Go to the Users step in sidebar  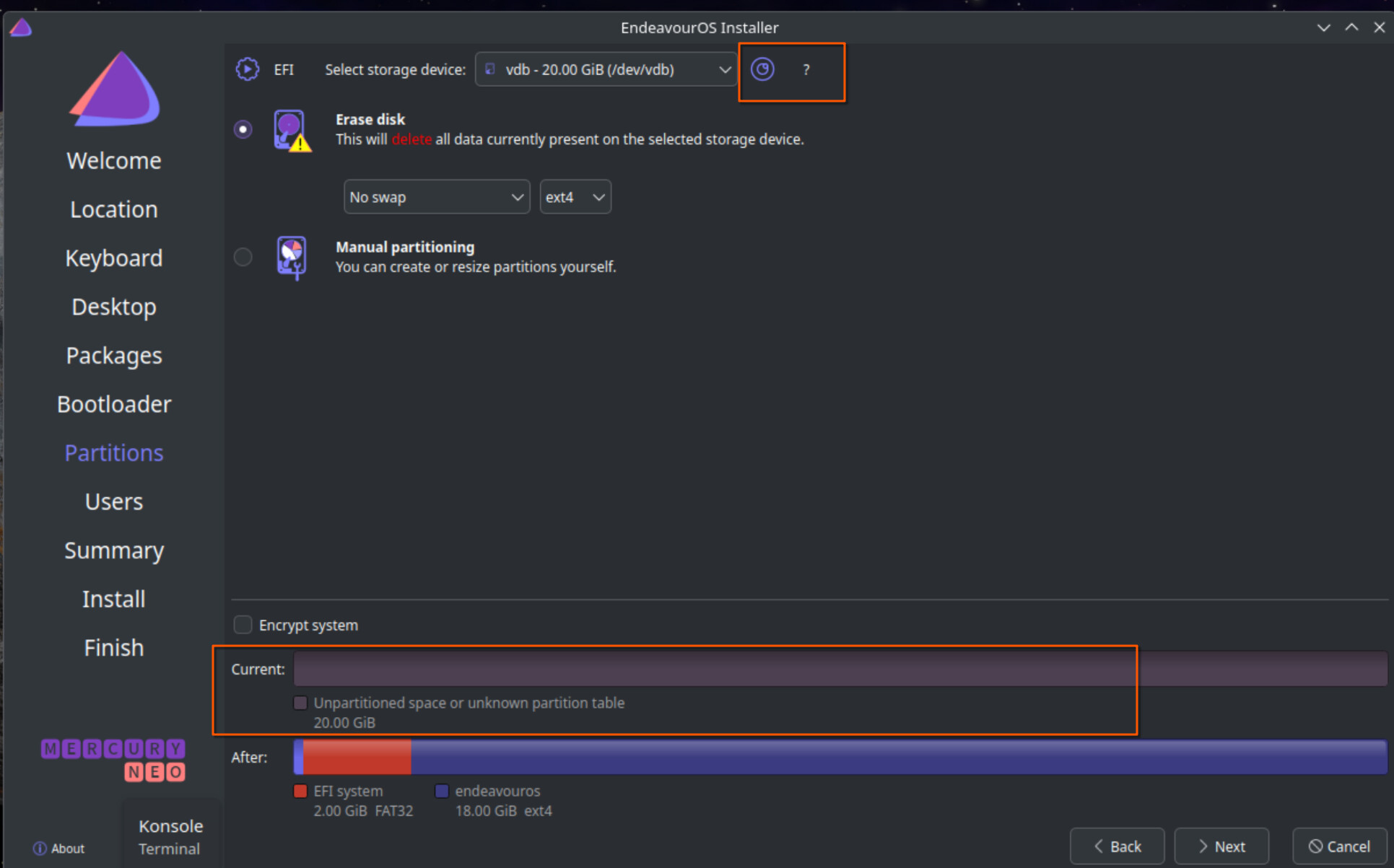pos(114,501)
